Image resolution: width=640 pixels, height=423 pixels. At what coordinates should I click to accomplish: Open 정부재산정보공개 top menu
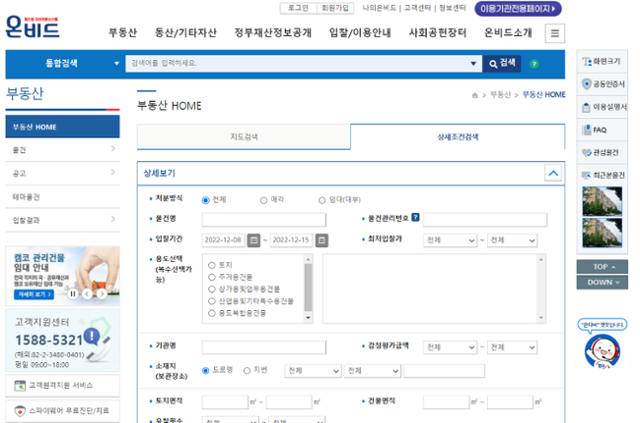point(273,33)
